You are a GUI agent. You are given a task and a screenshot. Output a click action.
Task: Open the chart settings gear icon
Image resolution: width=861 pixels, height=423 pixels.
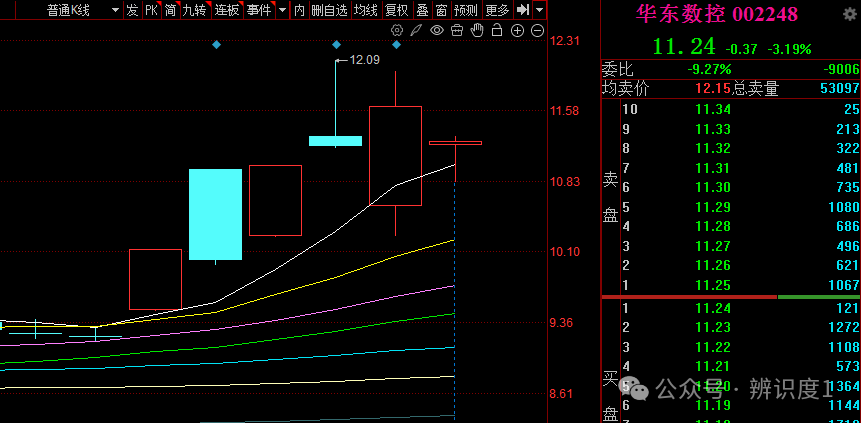pos(397,30)
